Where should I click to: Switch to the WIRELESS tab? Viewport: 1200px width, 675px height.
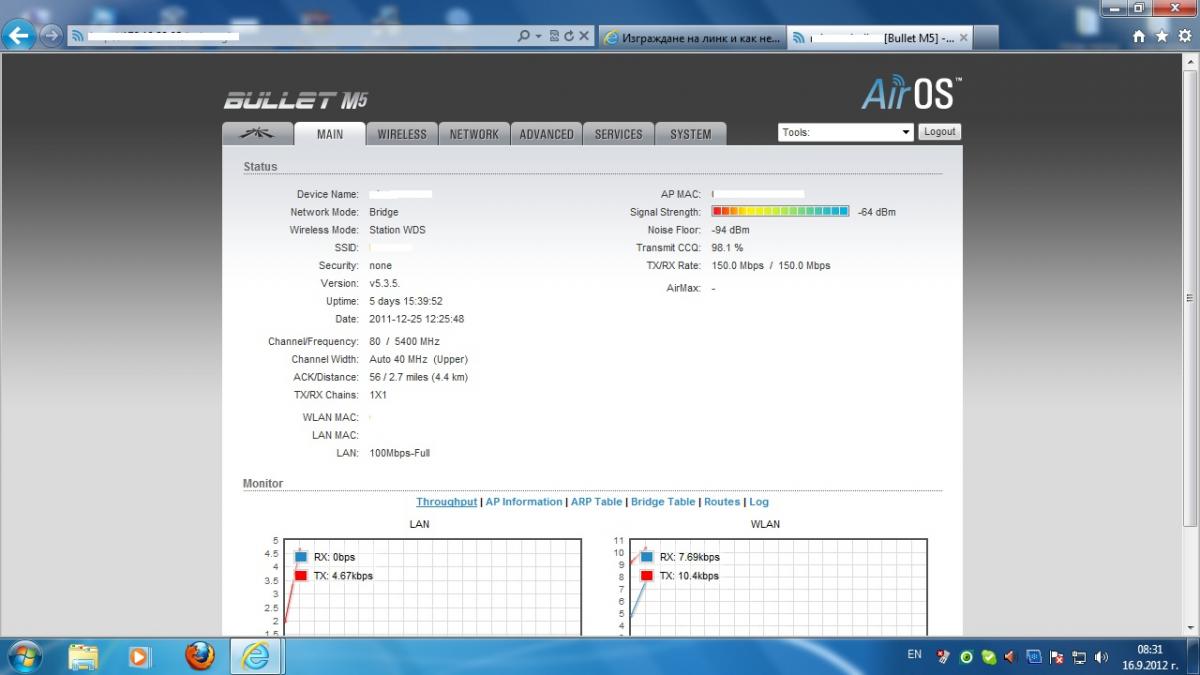[402, 134]
